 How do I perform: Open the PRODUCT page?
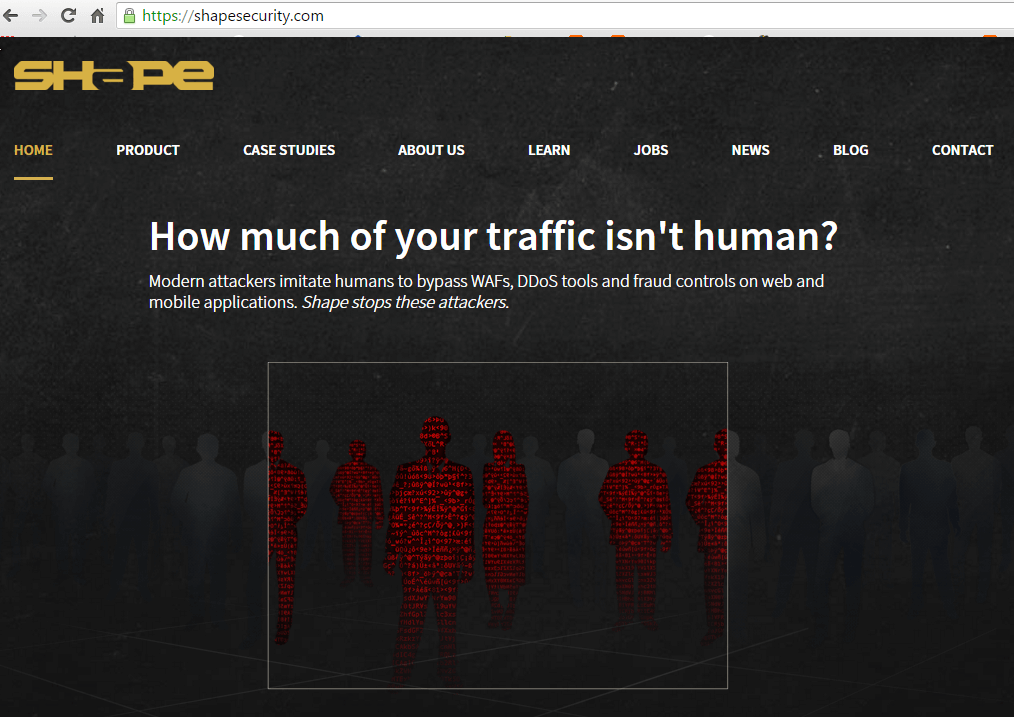click(148, 150)
